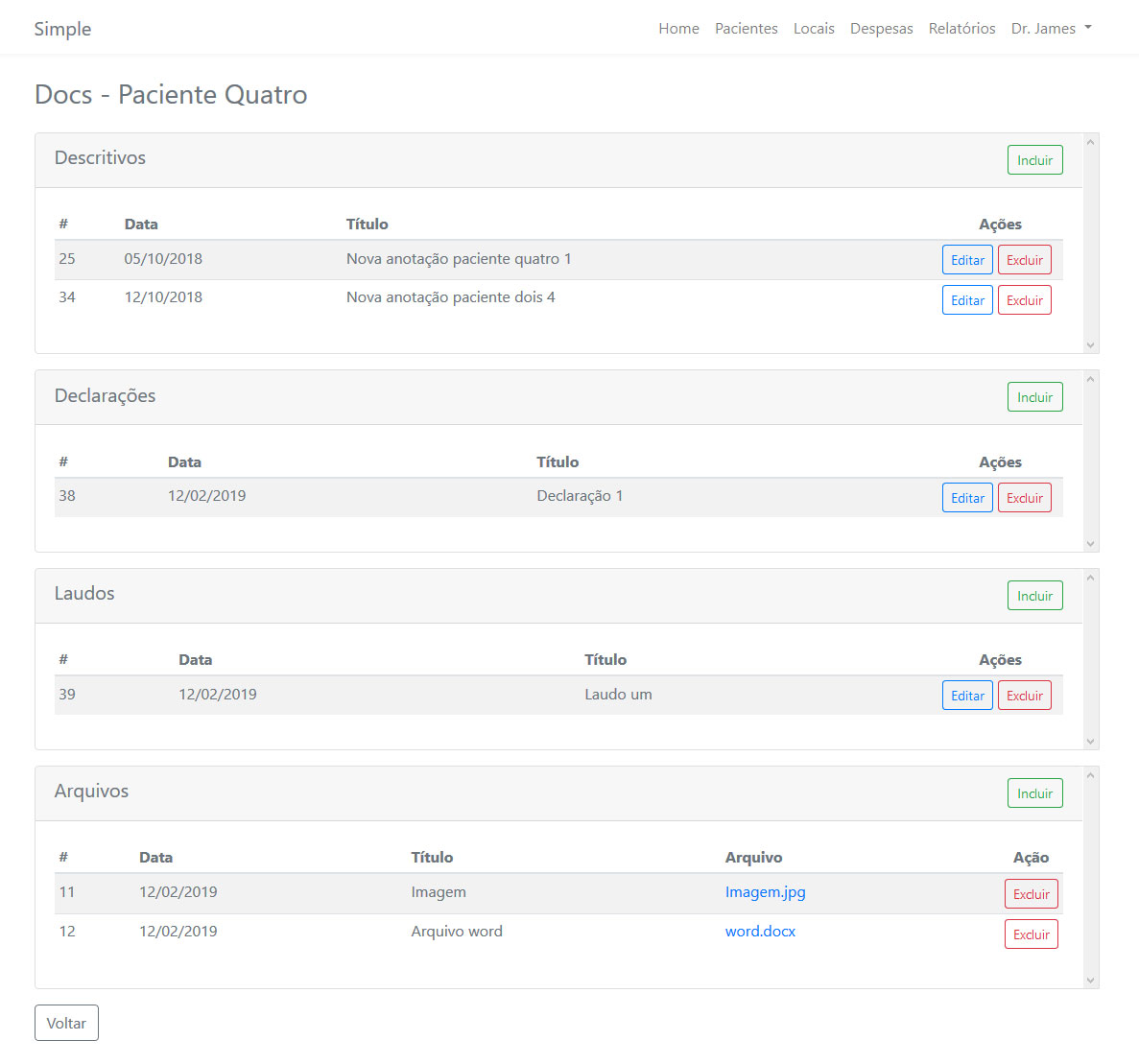The height and width of the screenshot is (1064, 1139).
Task: Delete descritivo dated 12/10/2018
Action: [x=1024, y=300]
